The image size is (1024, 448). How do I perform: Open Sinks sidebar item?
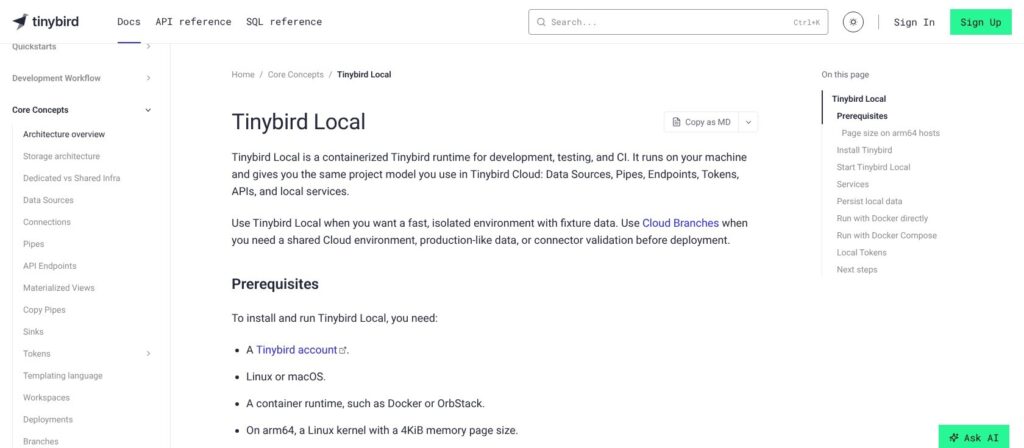click(x=33, y=332)
